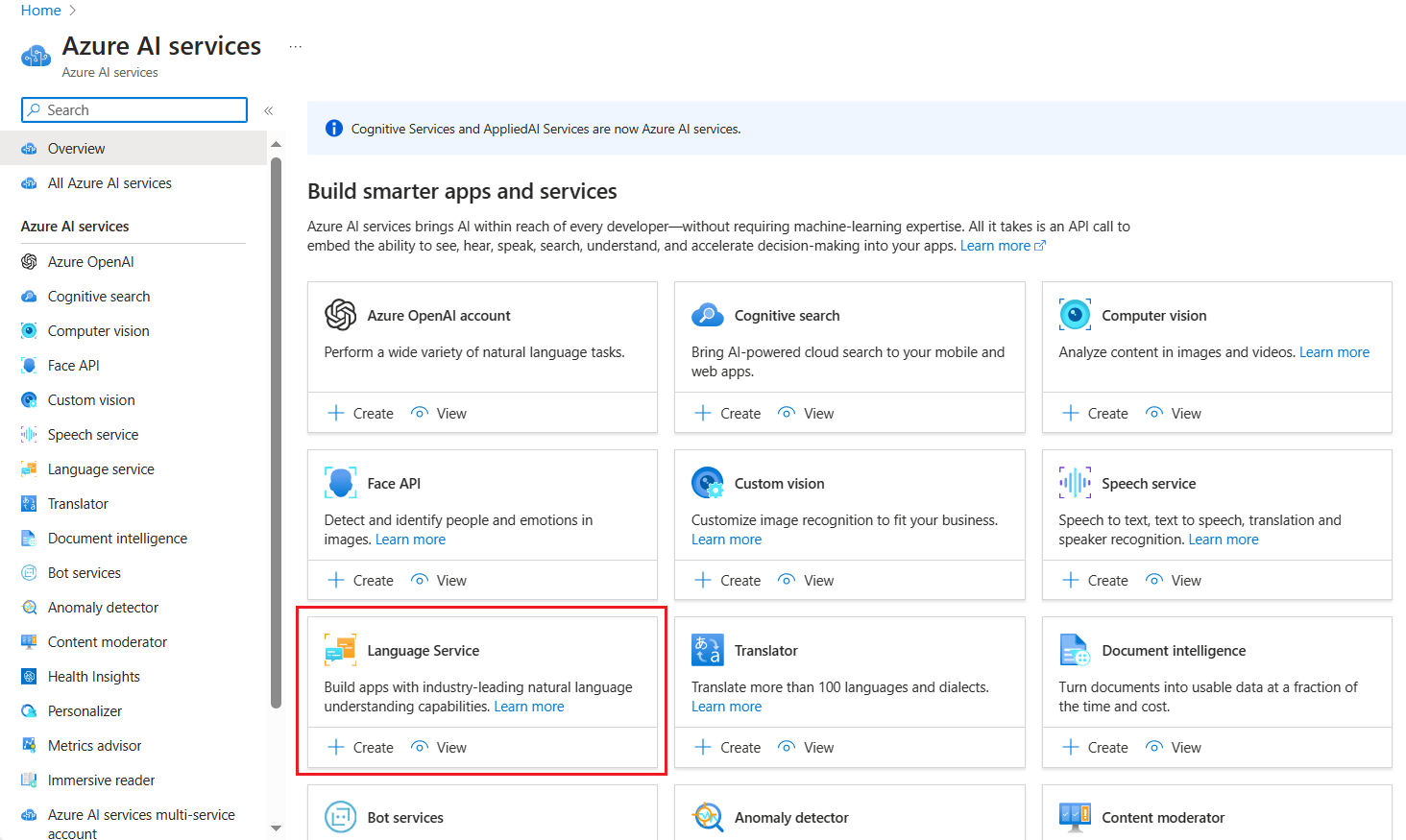Click the Custom vision icon on its card
The width and height of the screenshot is (1406, 840).
click(x=708, y=482)
